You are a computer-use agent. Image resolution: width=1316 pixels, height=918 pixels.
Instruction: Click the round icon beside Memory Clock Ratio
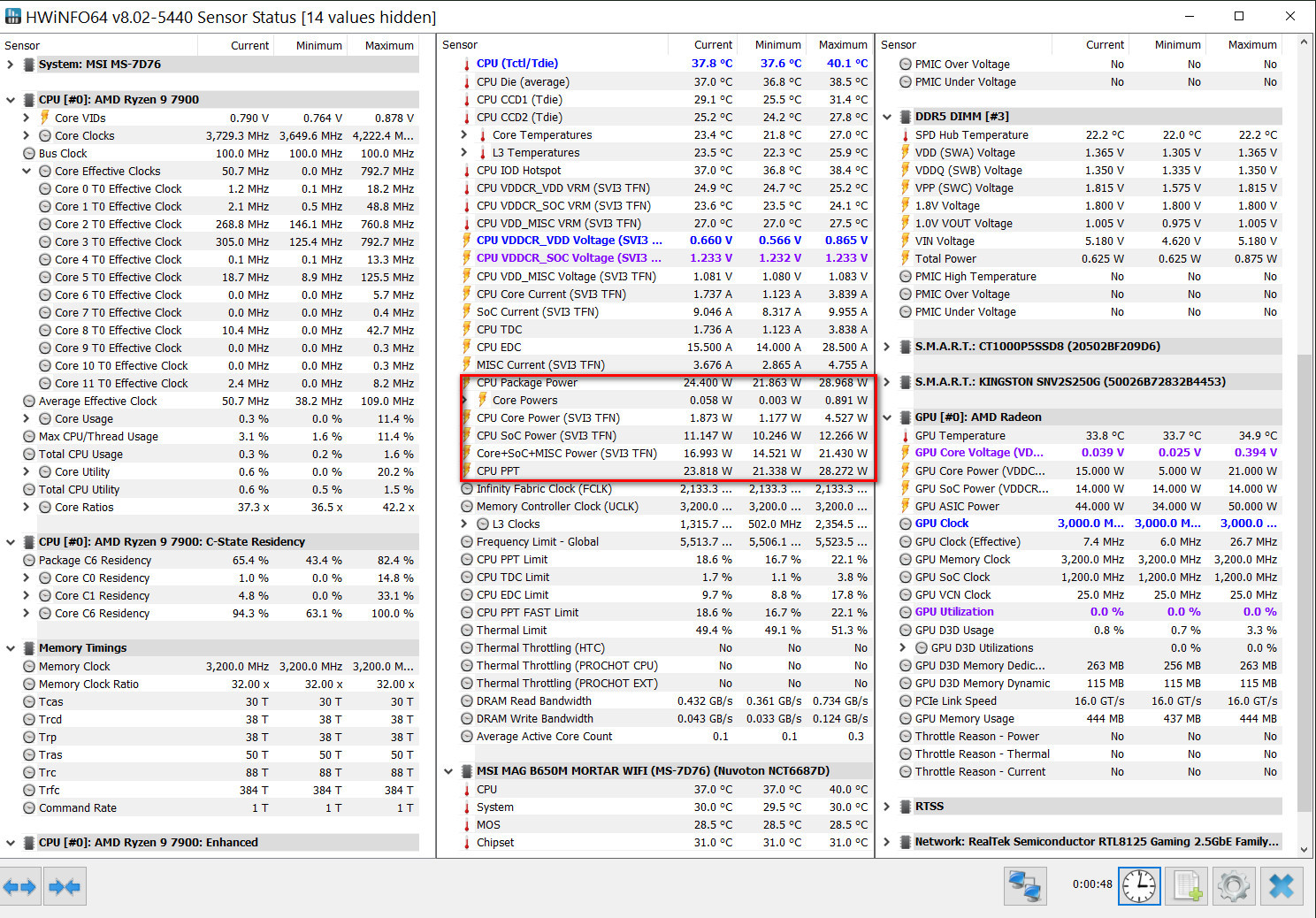coord(29,685)
